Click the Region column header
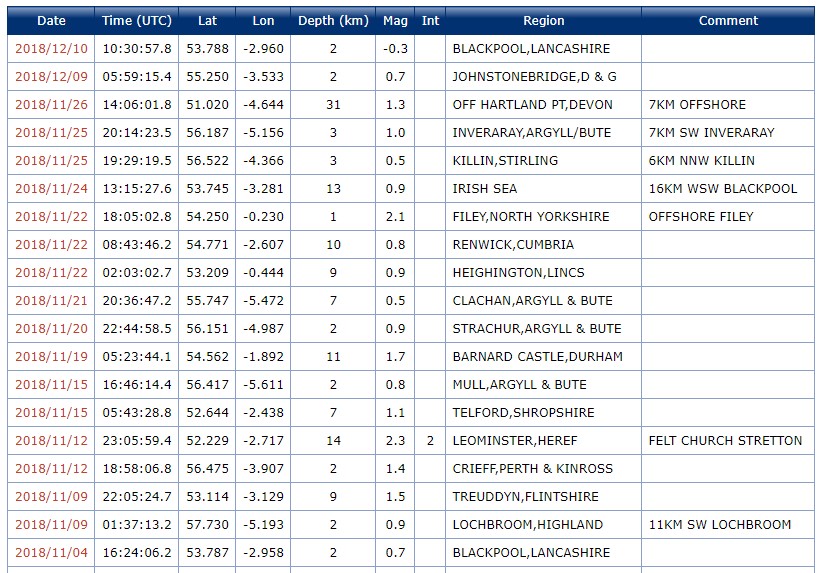 coord(543,21)
